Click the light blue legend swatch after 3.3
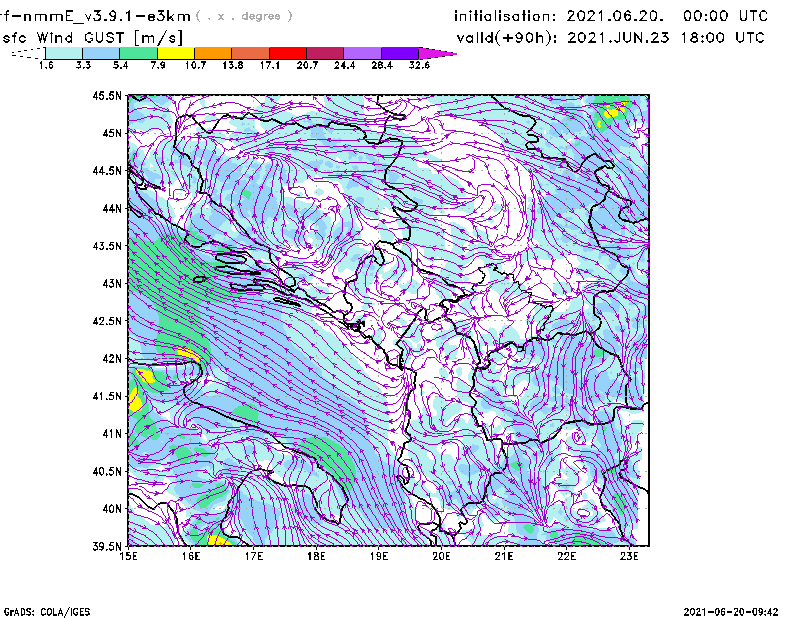 pyautogui.click(x=101, y=53)
